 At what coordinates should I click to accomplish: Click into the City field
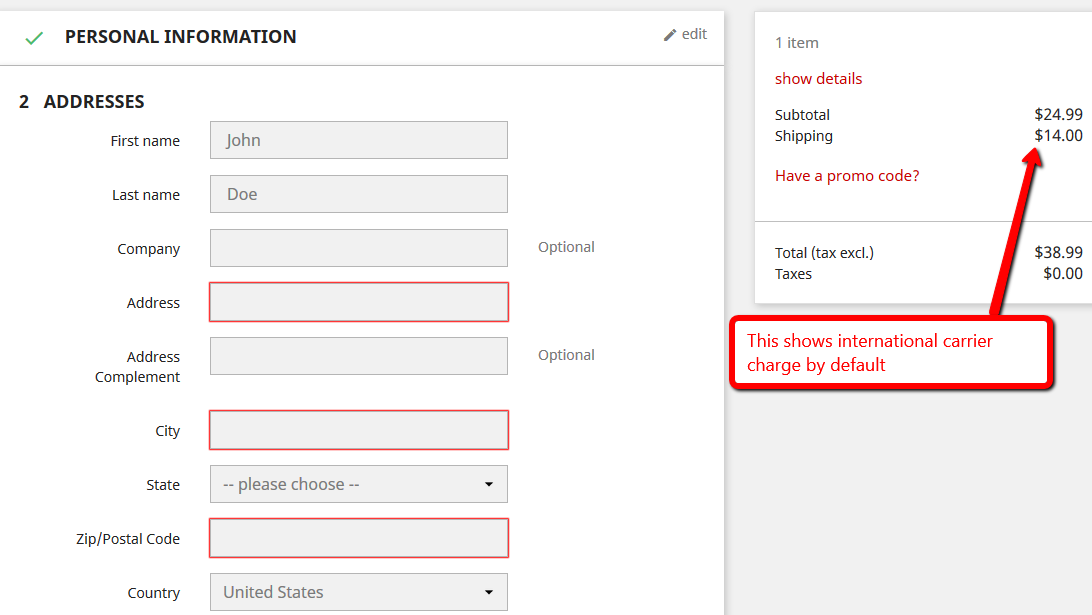point(359,430)
